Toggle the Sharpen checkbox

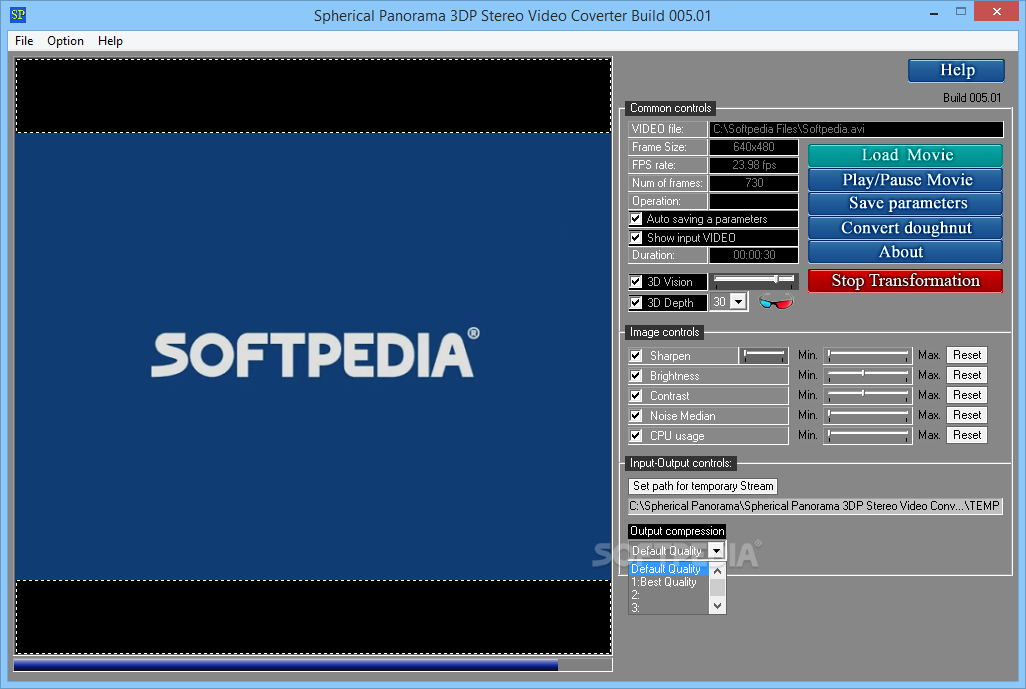coord(636,355)
